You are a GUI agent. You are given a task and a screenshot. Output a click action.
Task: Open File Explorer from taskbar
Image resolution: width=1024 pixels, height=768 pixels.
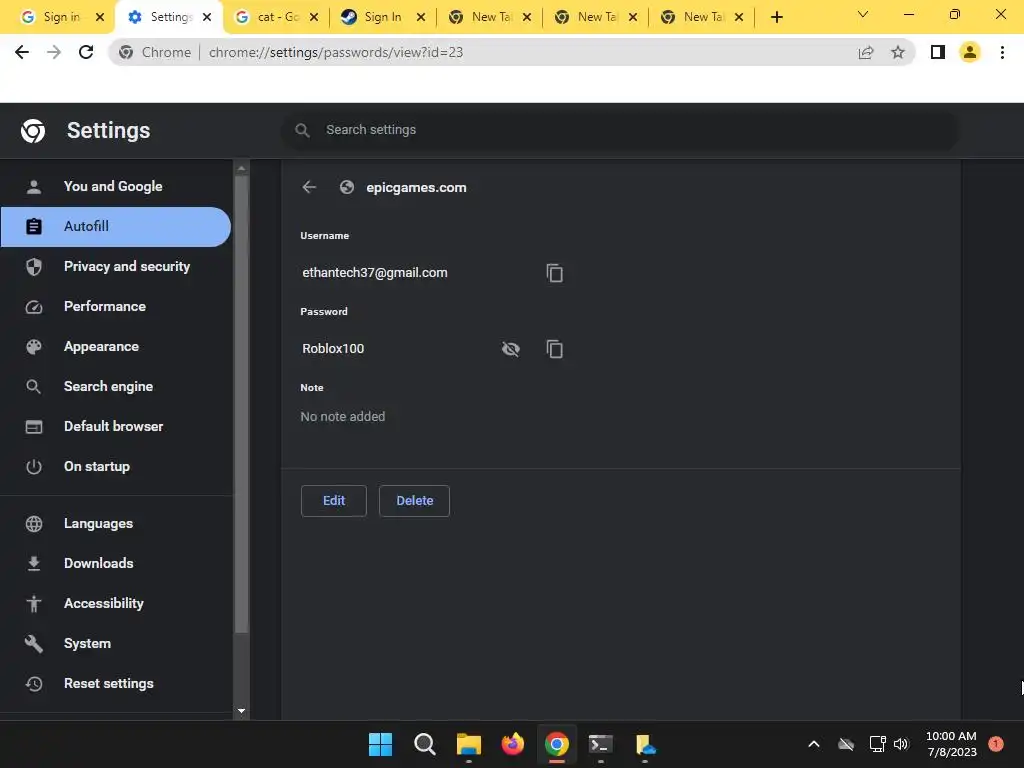468,744
